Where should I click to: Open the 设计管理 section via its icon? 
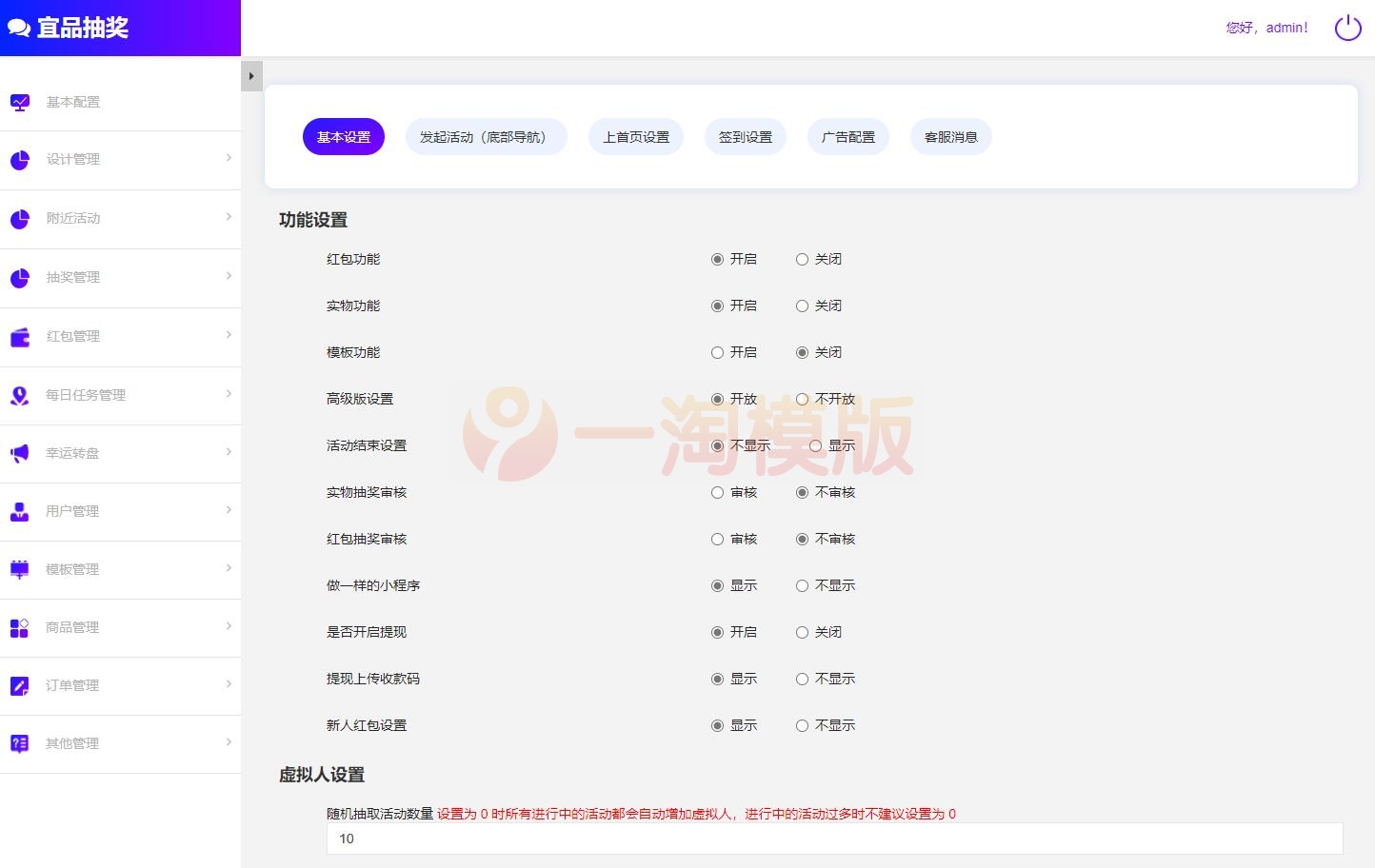20,160
